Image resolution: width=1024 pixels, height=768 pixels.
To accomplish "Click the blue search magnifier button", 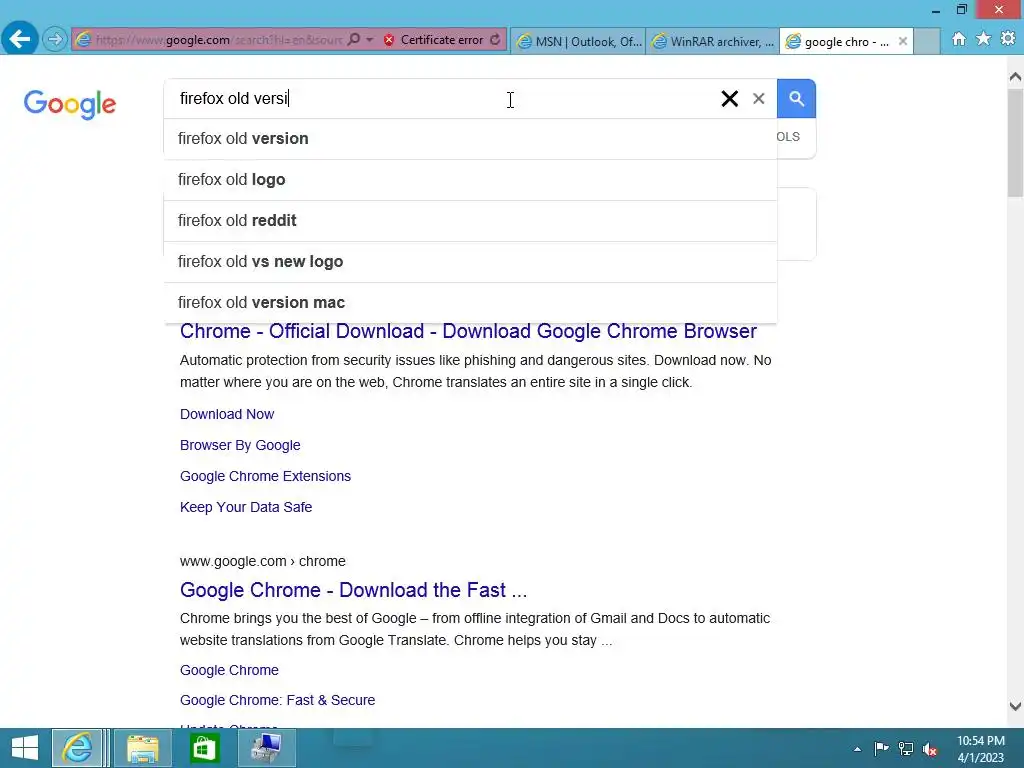I will [796, 99].
